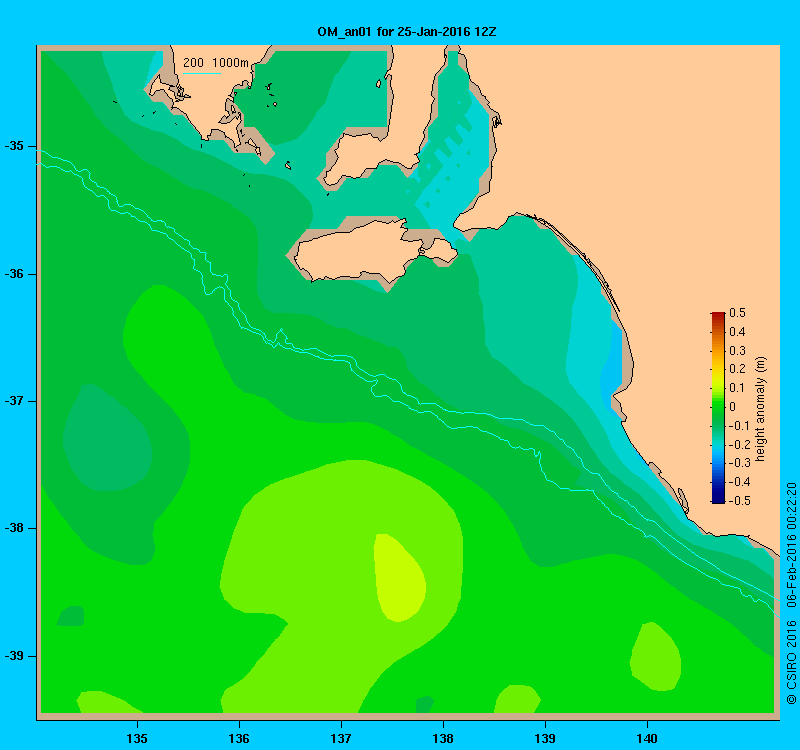This screenshot has height=750, width=800.
Task: Click the -0.5 value on the colorbar
Action: tap(739, 501)
